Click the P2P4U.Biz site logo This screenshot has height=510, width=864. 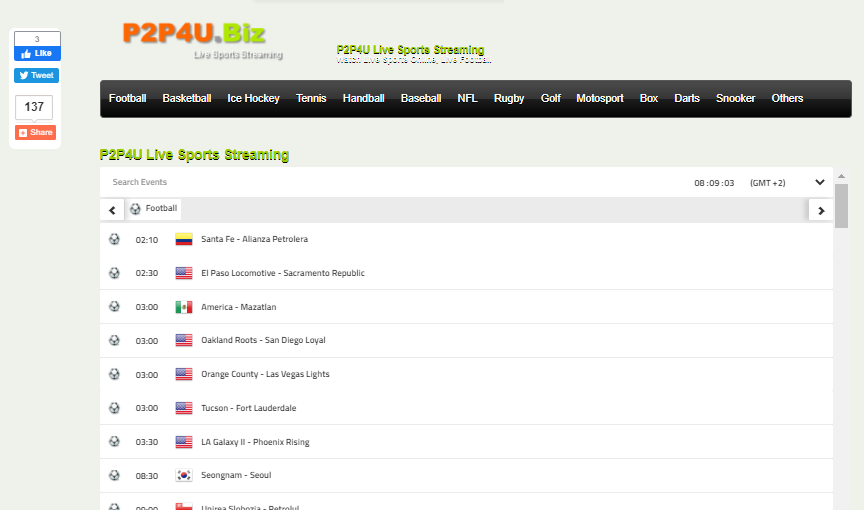(x=195, y=35)
